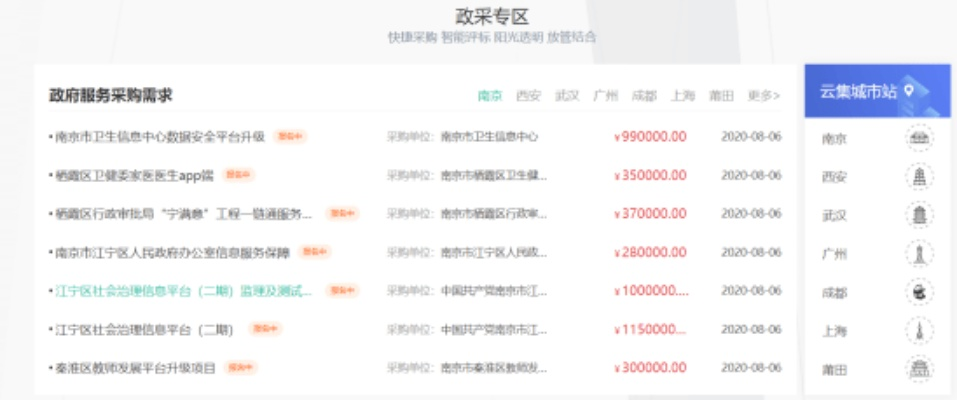Select 莆田 text in the city station sidebar
Image resolution: width=957 pixels, height=400 pixels.
tap(834, 370)
